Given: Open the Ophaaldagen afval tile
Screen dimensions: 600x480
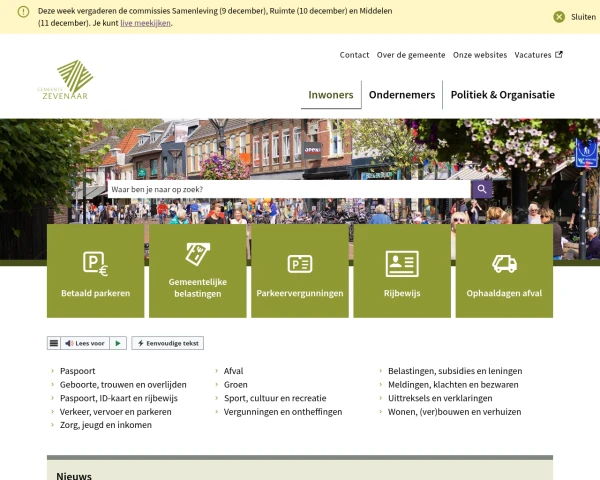Looking at the screenshot, I should click(504, 271).
